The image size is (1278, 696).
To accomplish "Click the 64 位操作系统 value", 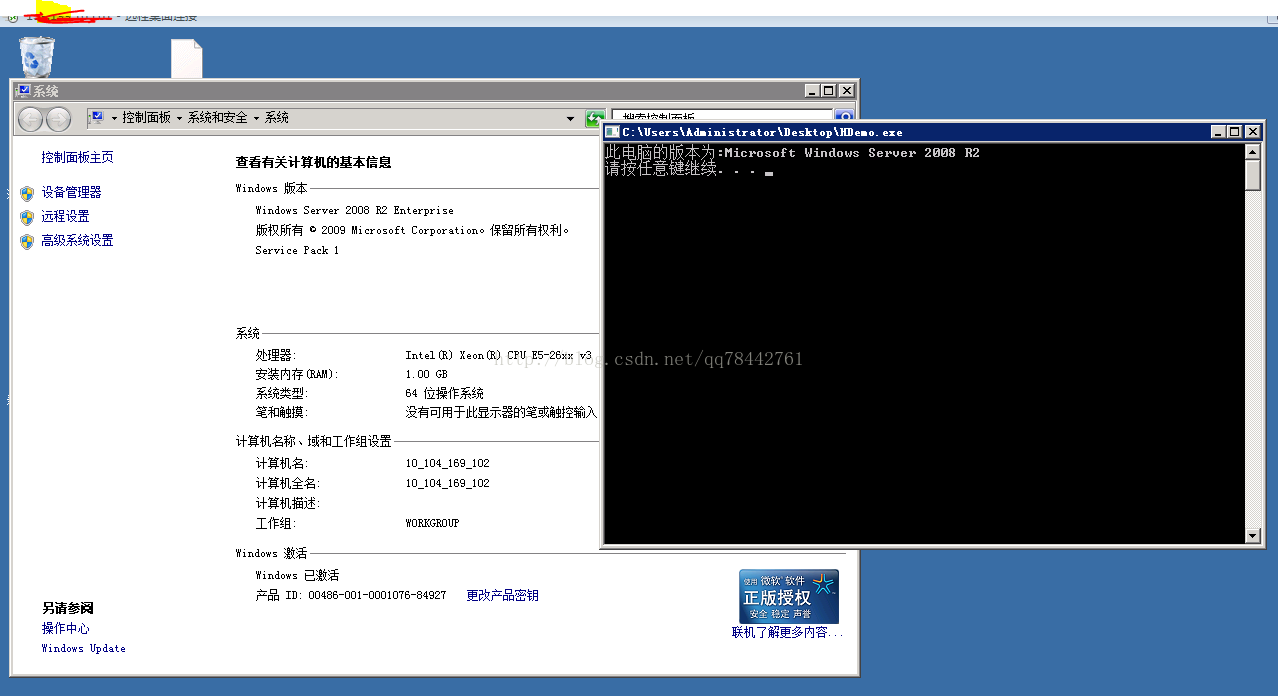I will pos(444,393).
